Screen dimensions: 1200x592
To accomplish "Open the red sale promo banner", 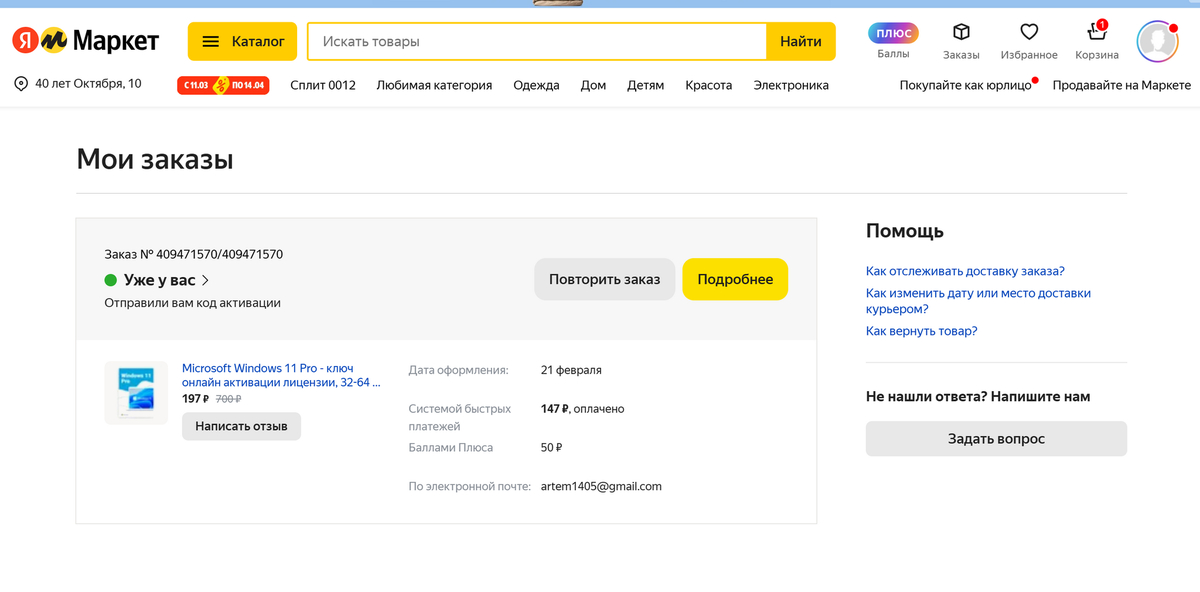I will (x=223, y=85).
